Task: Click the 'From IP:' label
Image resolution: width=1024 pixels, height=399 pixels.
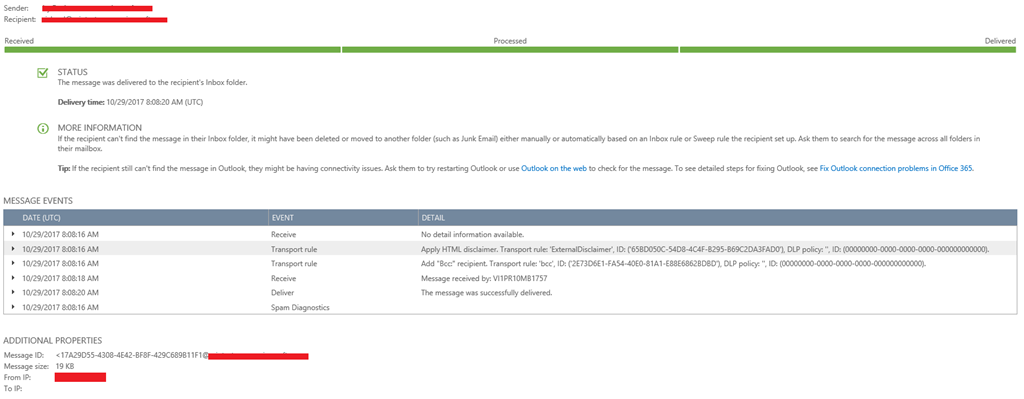Action: [17, 377]
